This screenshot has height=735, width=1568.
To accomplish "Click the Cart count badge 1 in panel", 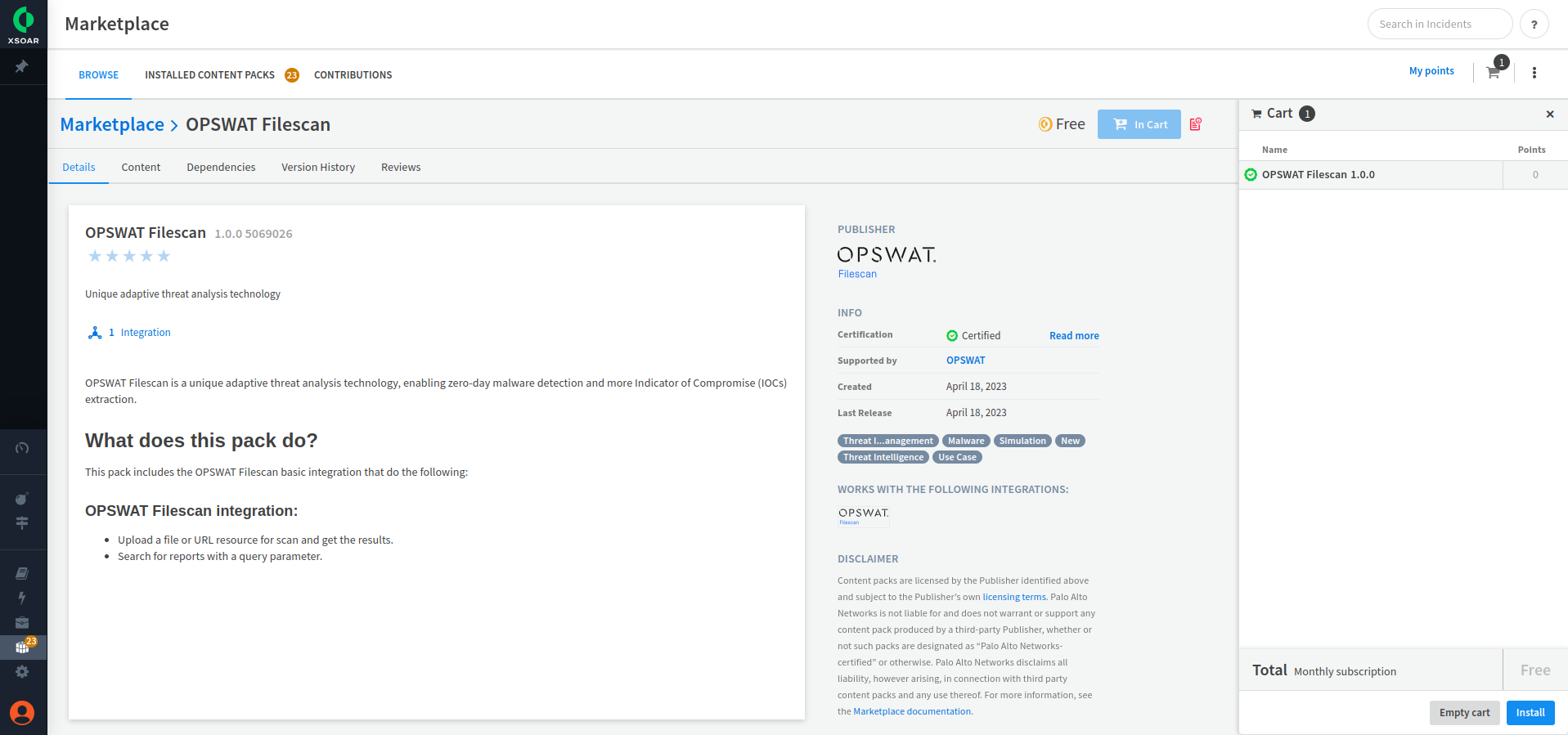I will point(1307,114).
